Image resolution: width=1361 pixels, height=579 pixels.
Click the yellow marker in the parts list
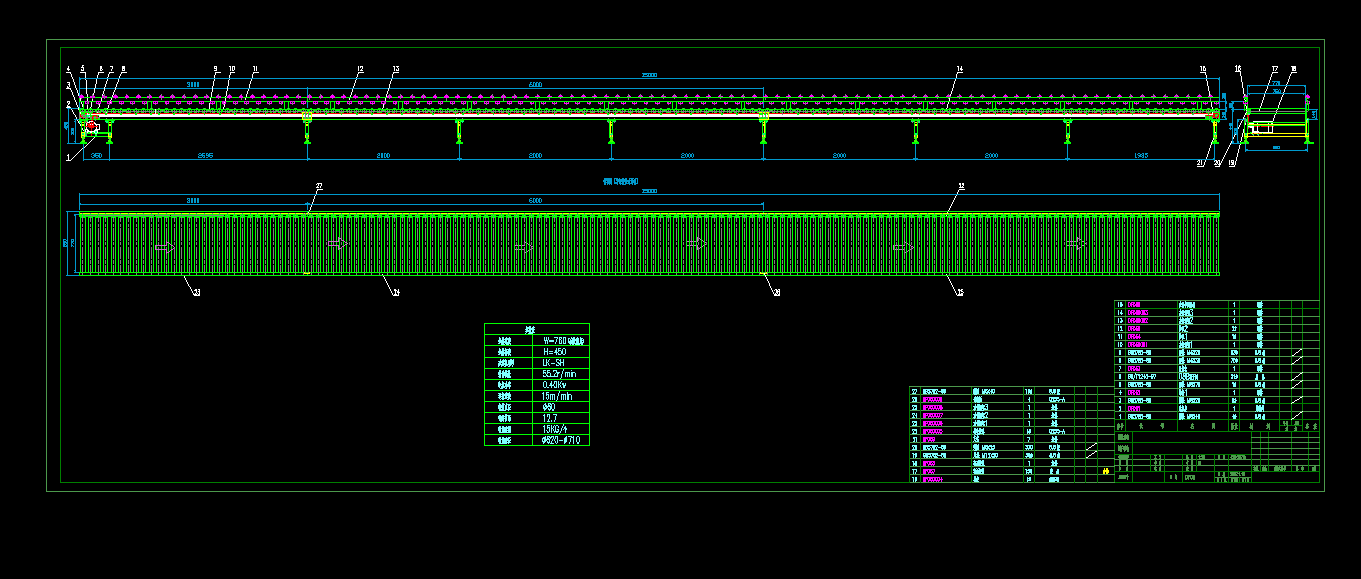[1105, 470]
